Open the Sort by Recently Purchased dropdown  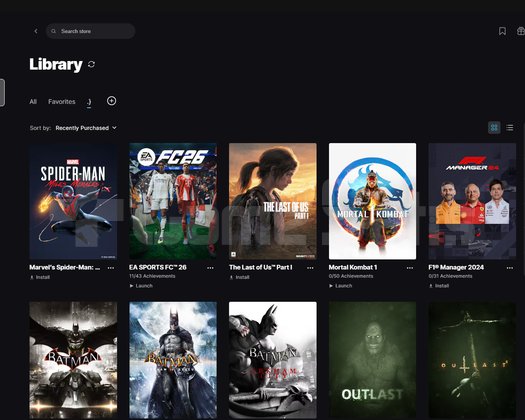(x=86, y=128)
